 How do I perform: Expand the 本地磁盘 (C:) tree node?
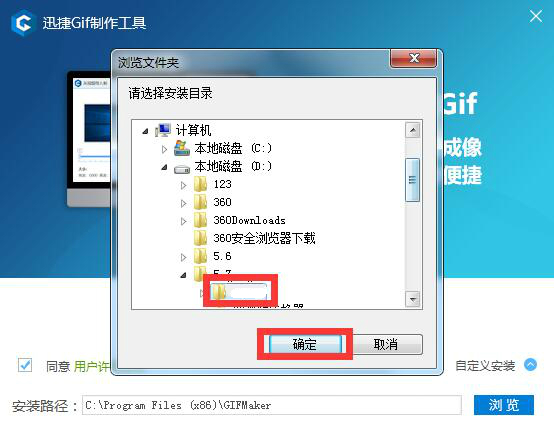coord(164,149)
